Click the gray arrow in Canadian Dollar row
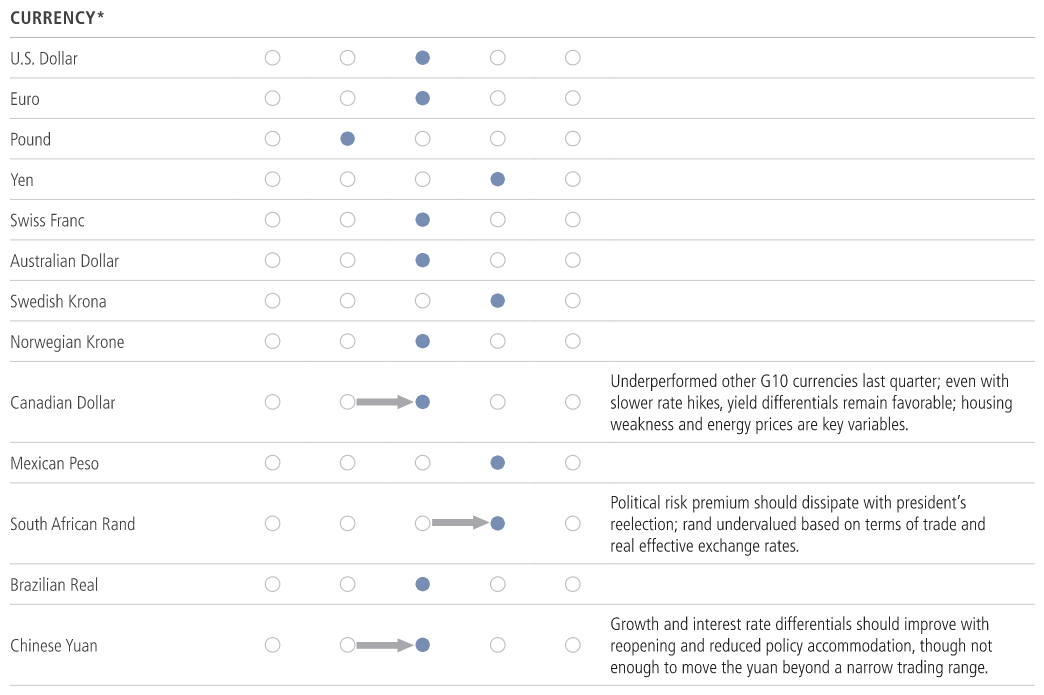The width and height of the screenshot is (1044, 695). point(384,402)
